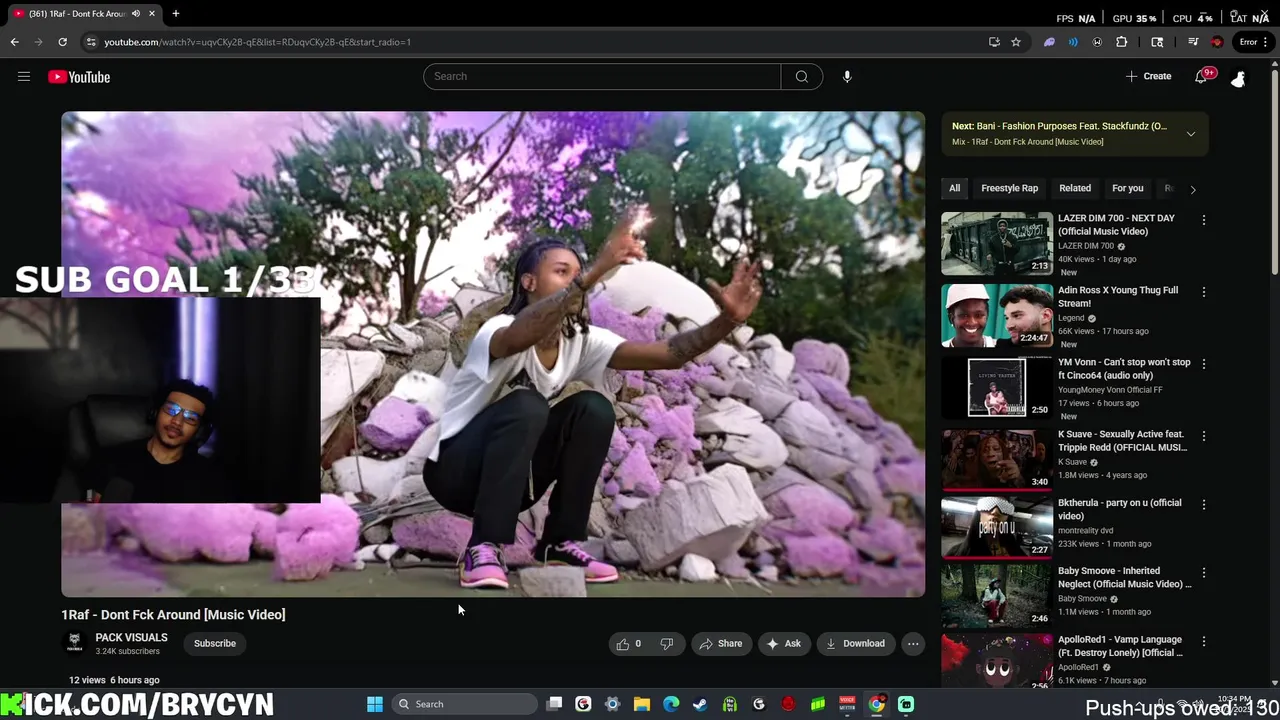Open options for ApolloRed1 video
1280x720 pixels.
(x=1203, y=641)
